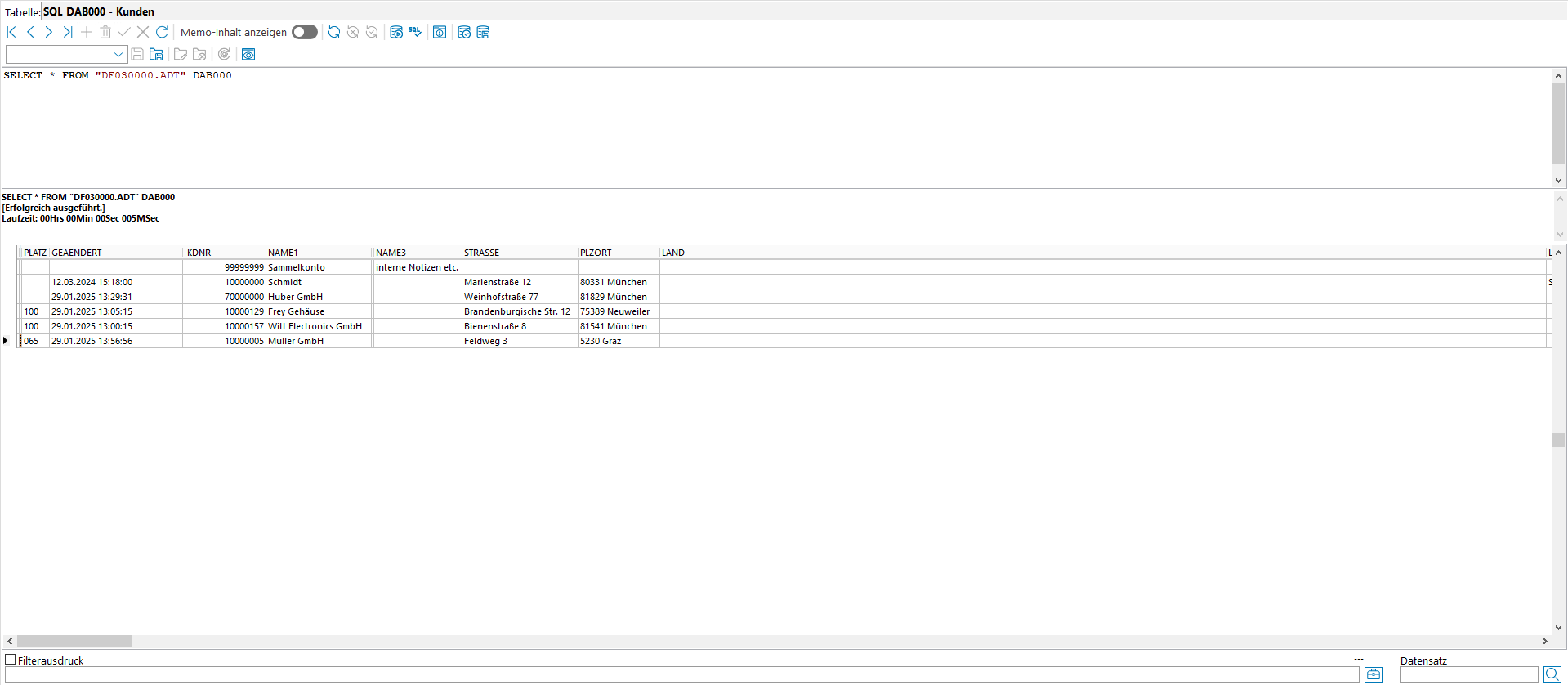Enable the Filterausdruck checkbox
This screenshot has width=1568, height=685.
pyautogui.click(x=11, y=660)
